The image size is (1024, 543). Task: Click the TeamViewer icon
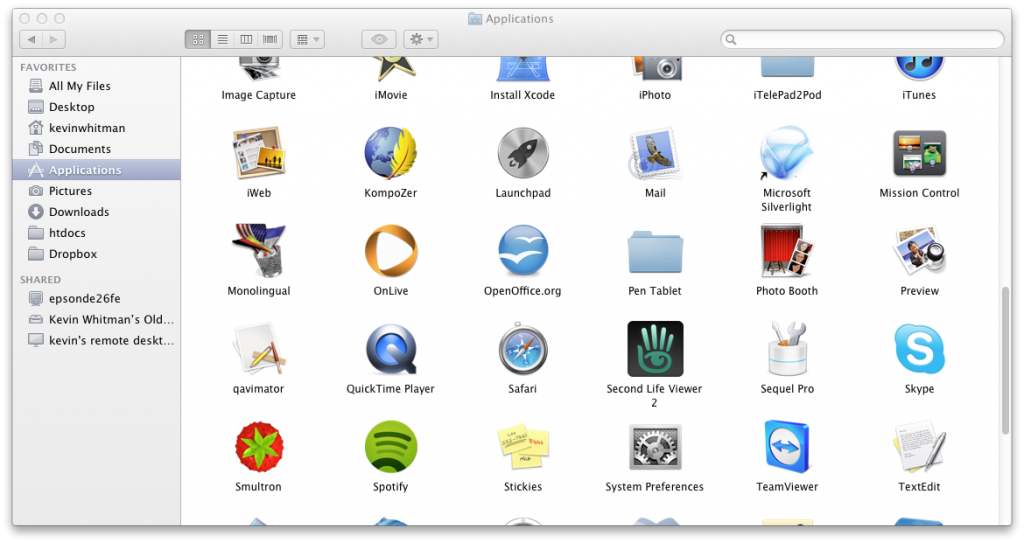786,447
